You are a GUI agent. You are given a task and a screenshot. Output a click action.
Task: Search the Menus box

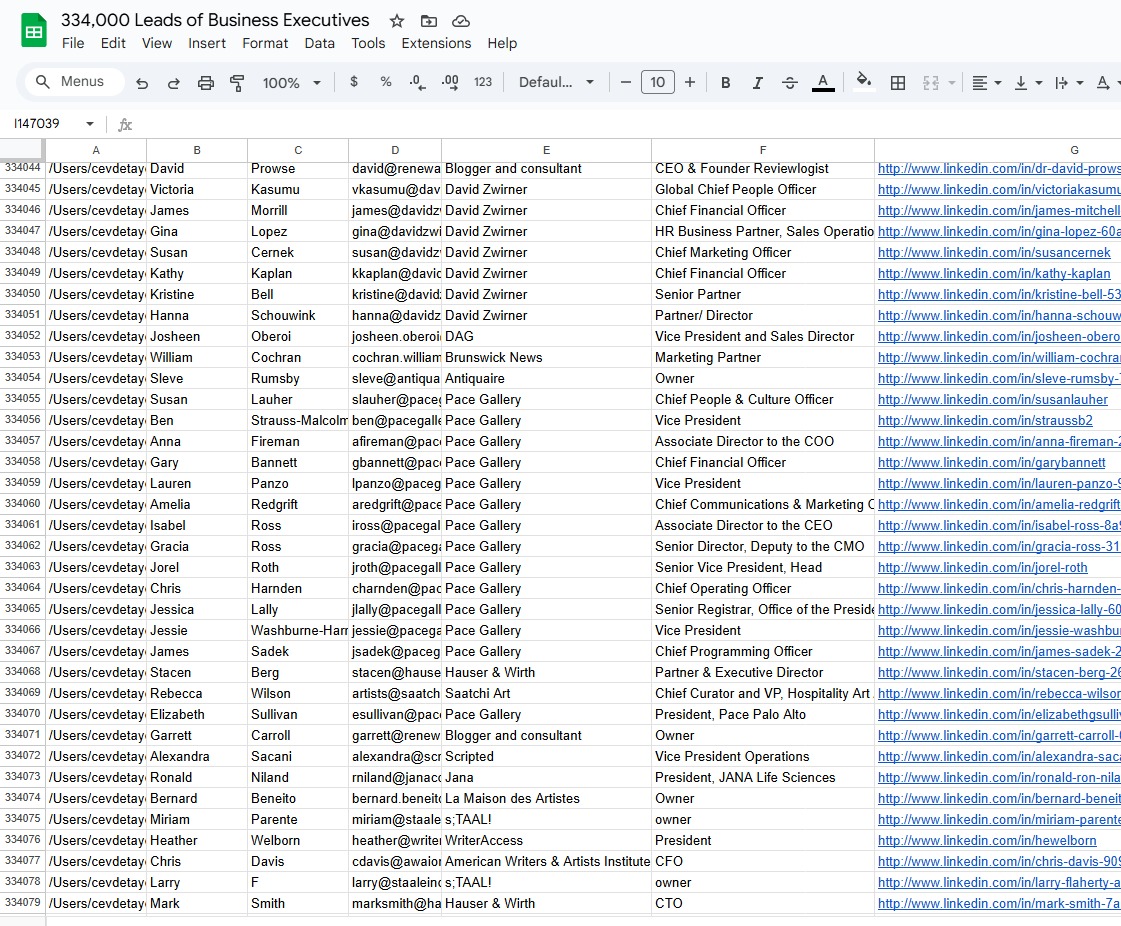tap(75, 82)
